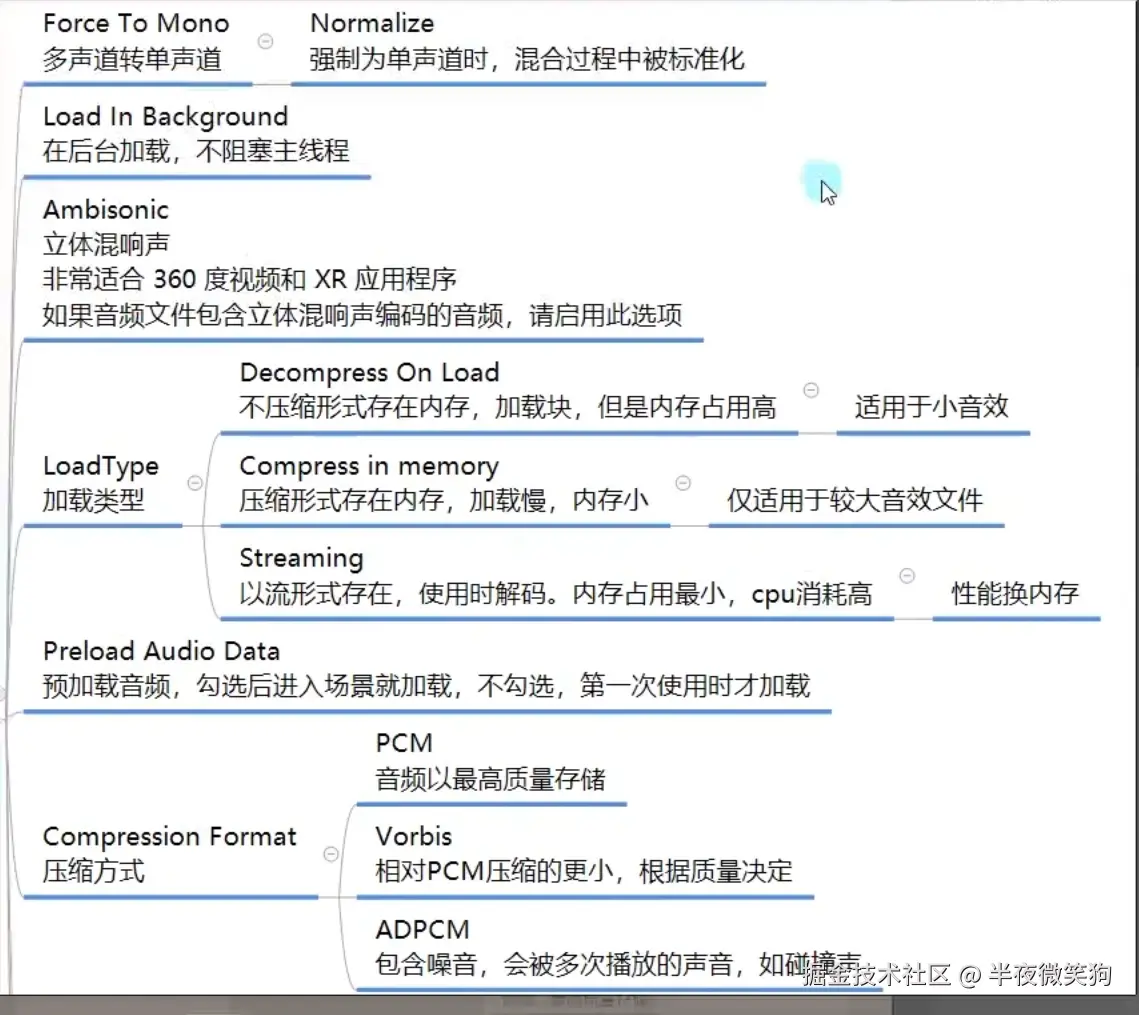Select the Normalize node
The height and width of the screenshot is (1015, 1139).
[x=527, y=41]
